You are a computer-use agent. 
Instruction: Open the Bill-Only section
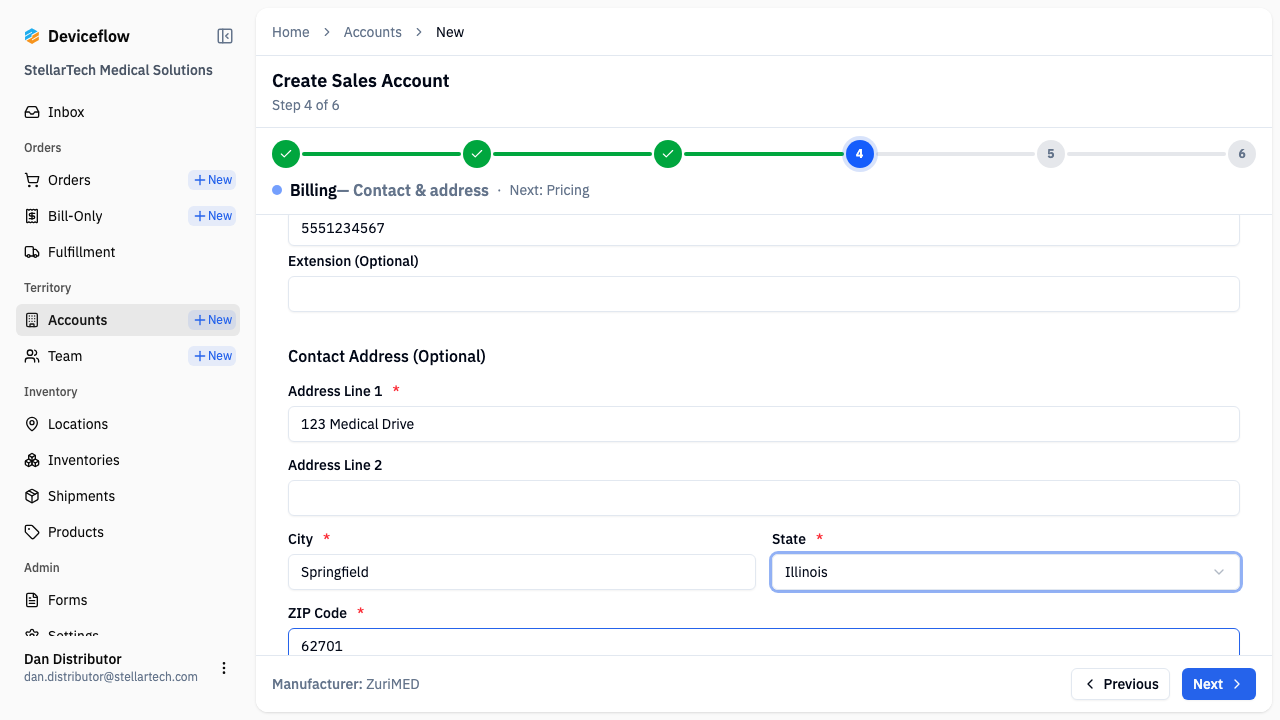click(75, 216)
